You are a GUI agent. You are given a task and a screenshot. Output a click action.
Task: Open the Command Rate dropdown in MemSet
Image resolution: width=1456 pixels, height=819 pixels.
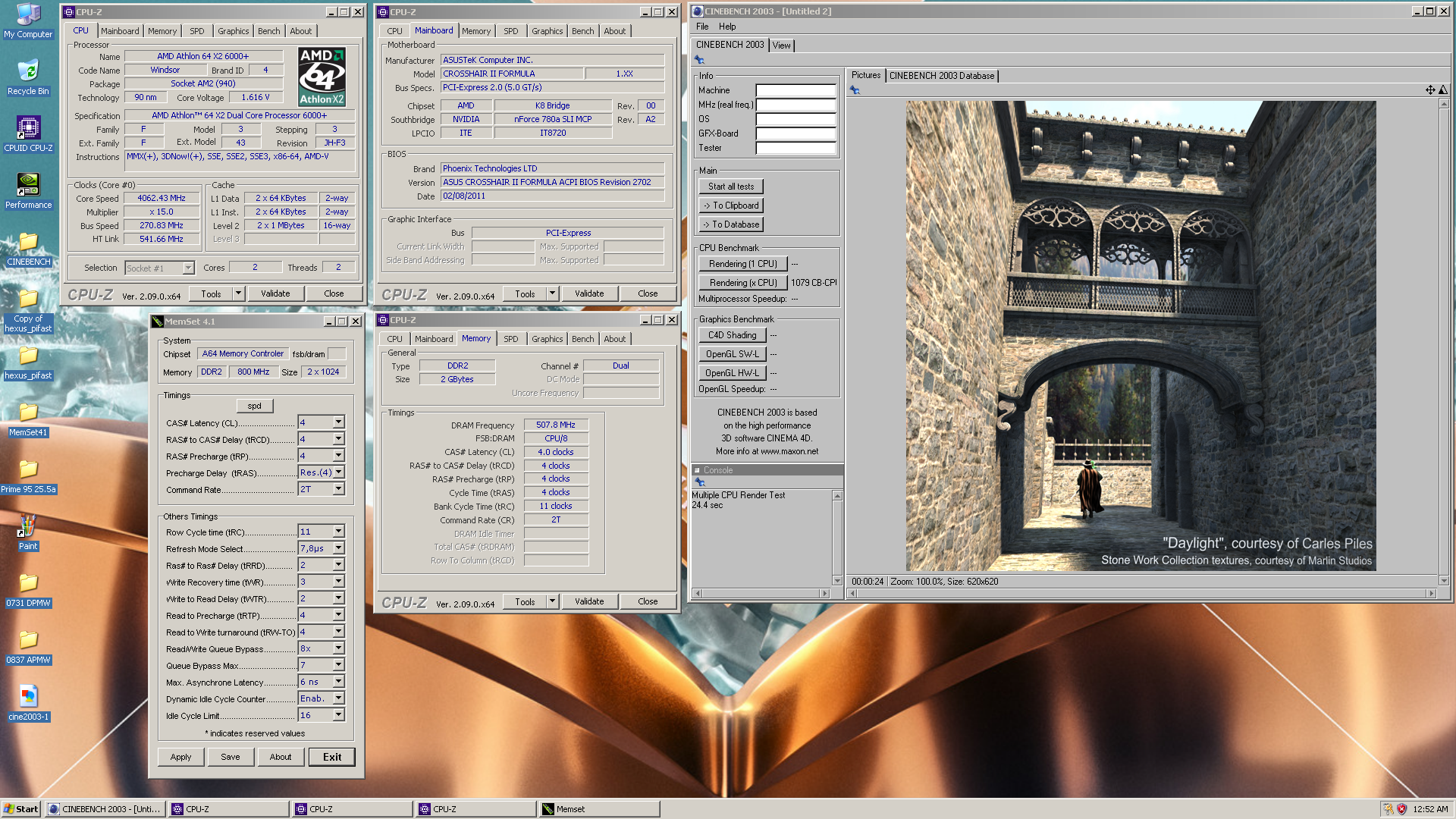[x=338, y=489]
